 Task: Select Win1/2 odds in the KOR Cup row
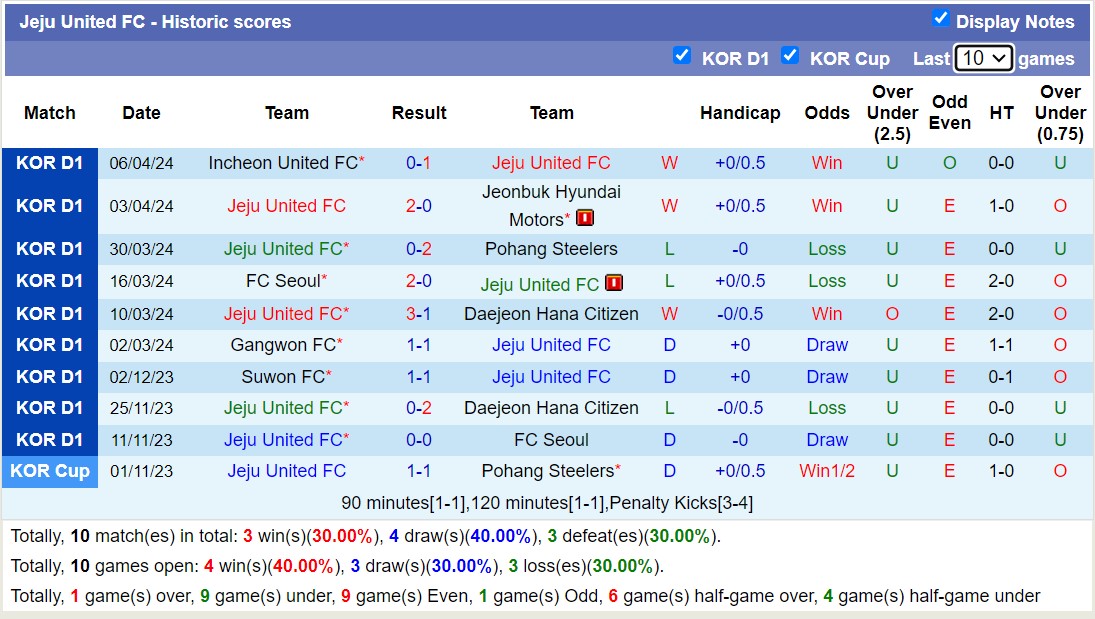pyautogui.click(x=827, y=471)
